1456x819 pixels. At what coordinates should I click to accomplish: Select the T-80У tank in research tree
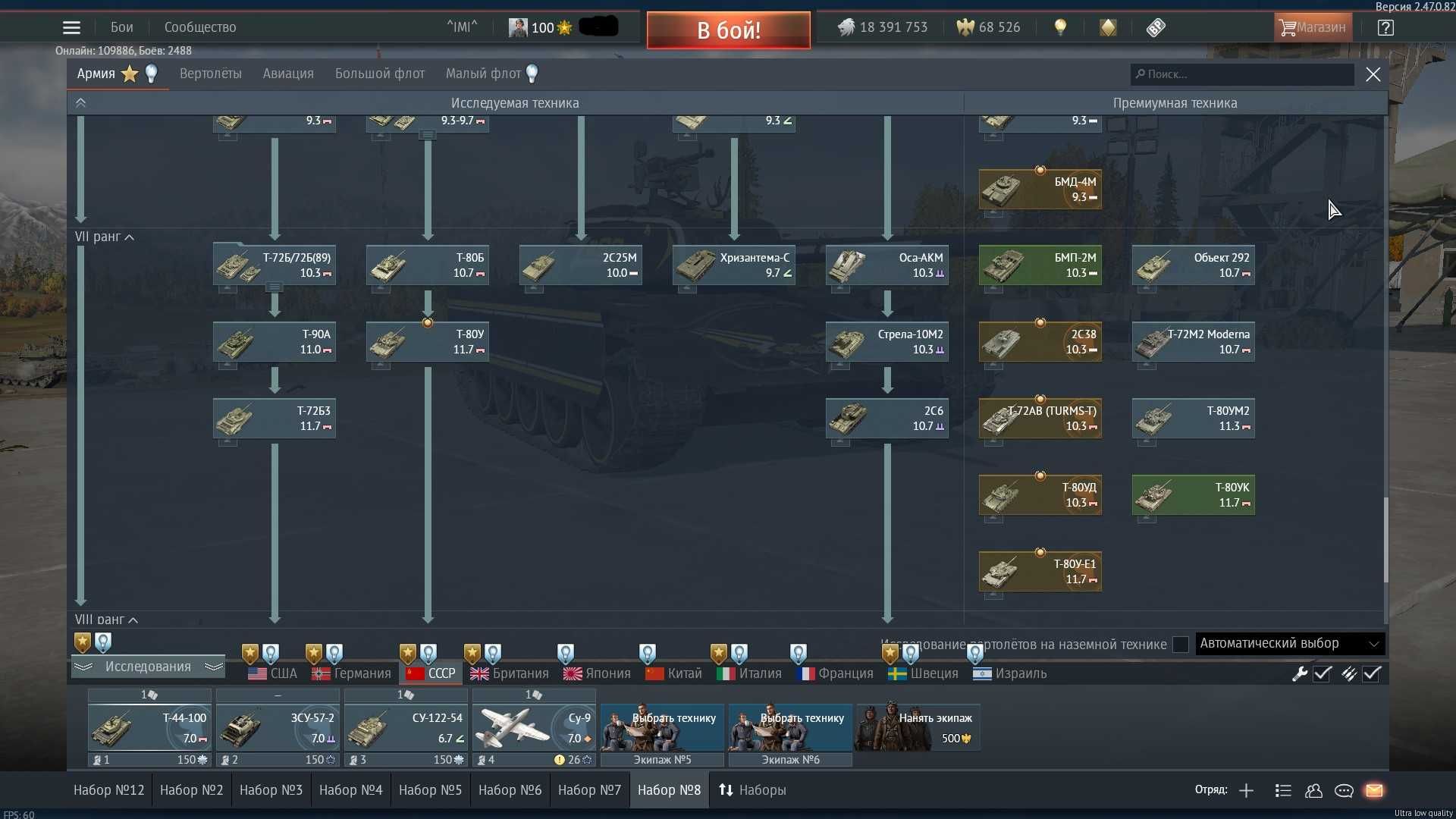click(x=428, y=342)
